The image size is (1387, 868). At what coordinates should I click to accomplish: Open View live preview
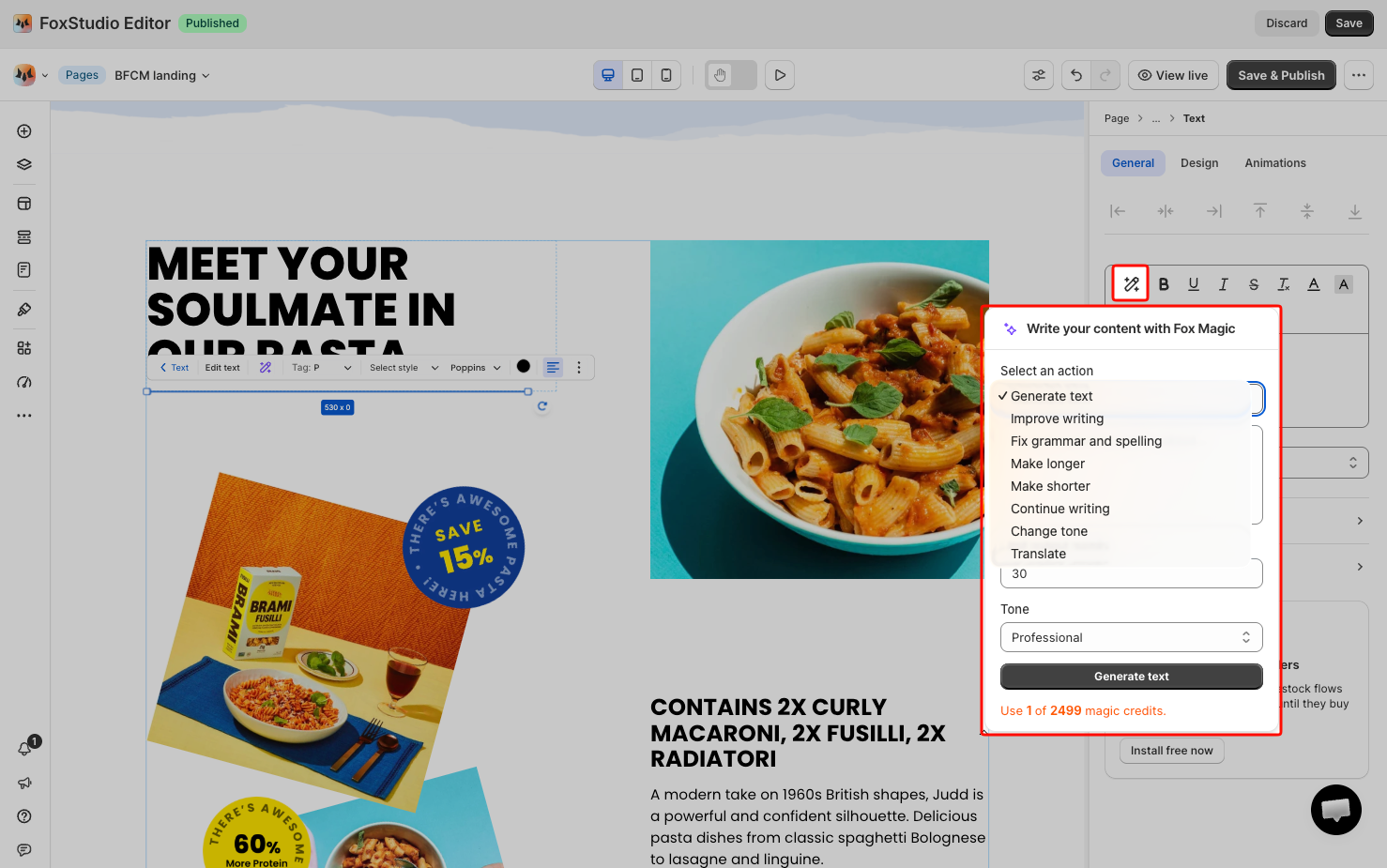(1173, 75)
